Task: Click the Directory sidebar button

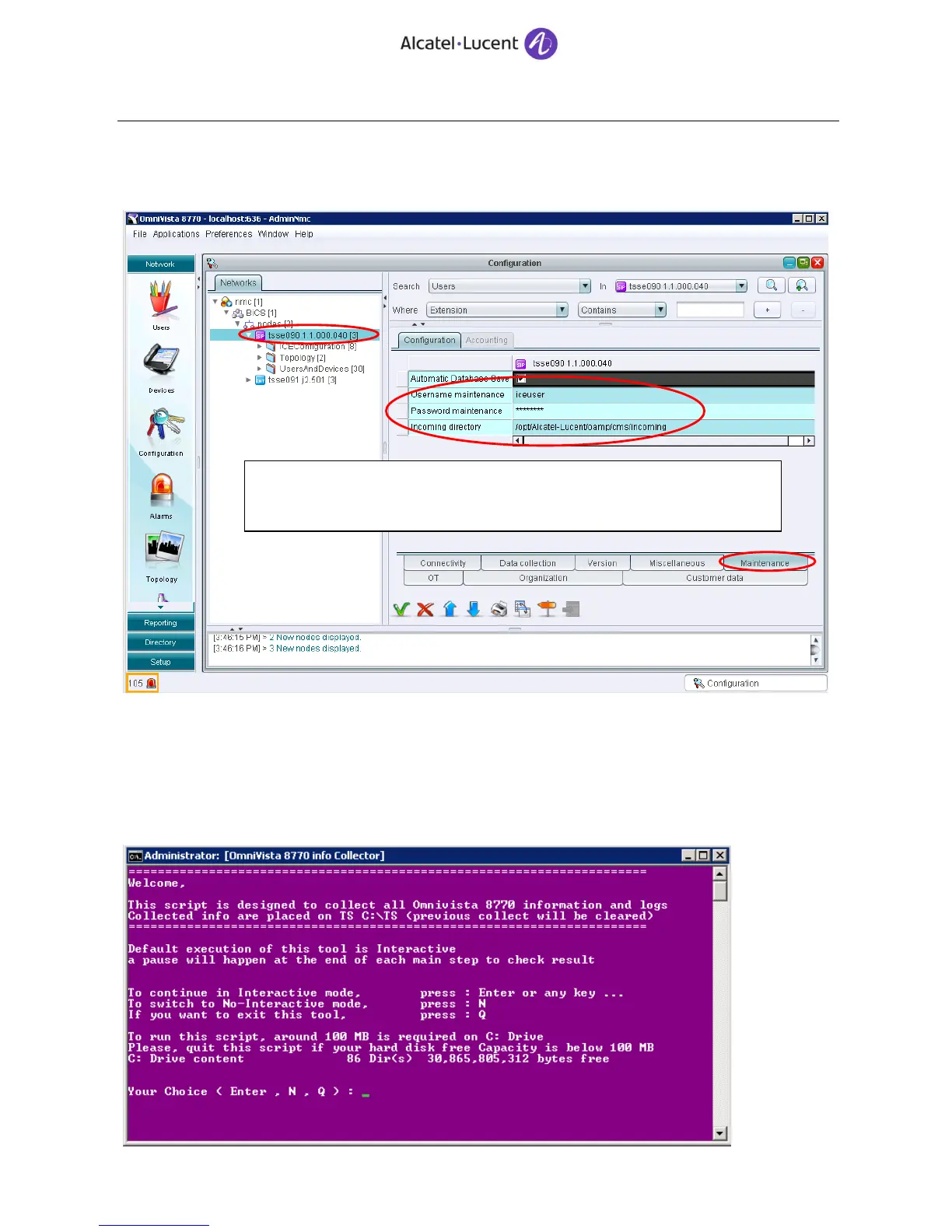Action: point(161,642)
